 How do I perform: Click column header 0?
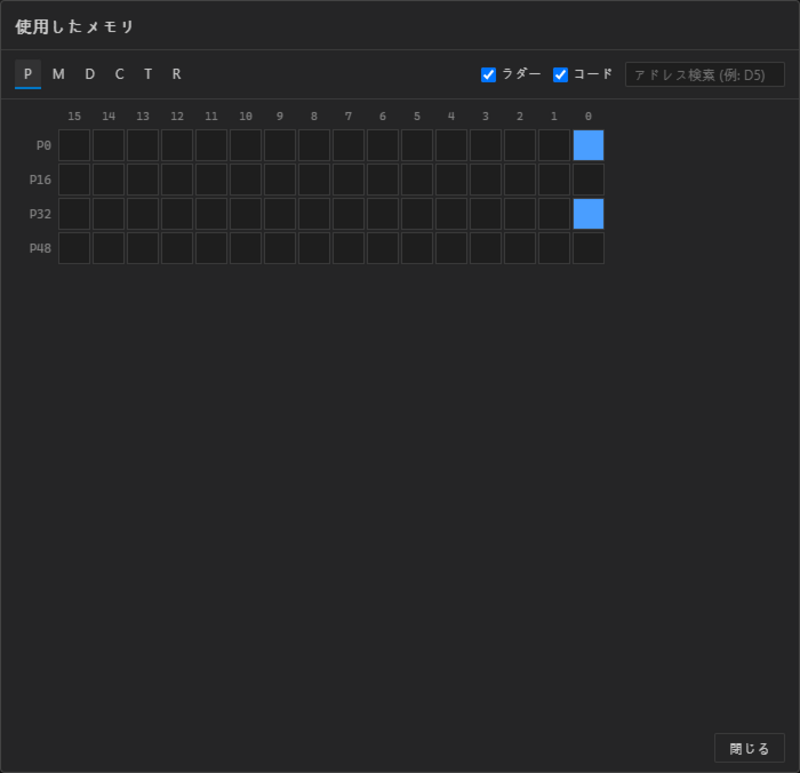pyautogui.click(x=588, y=116)
